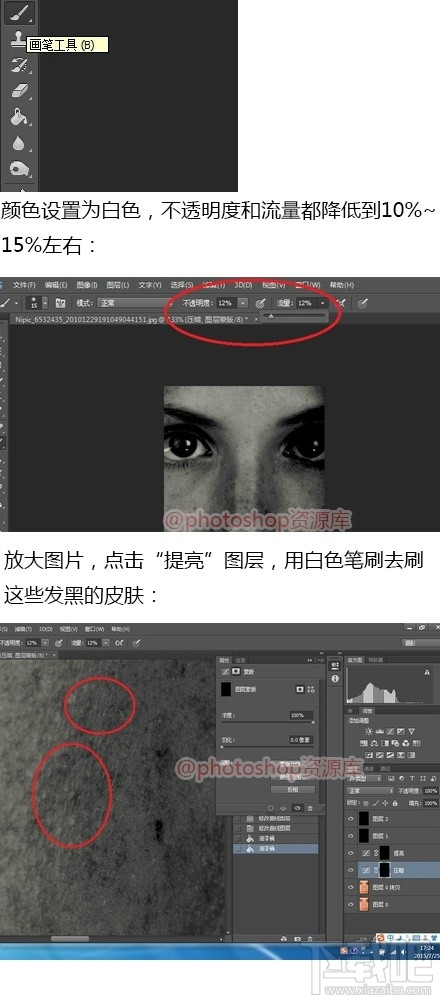Open opacity arrow in eyes-photo options bar
This screenshot has width=440, height=1000.
pyautogui.click(x=243, y=303)
